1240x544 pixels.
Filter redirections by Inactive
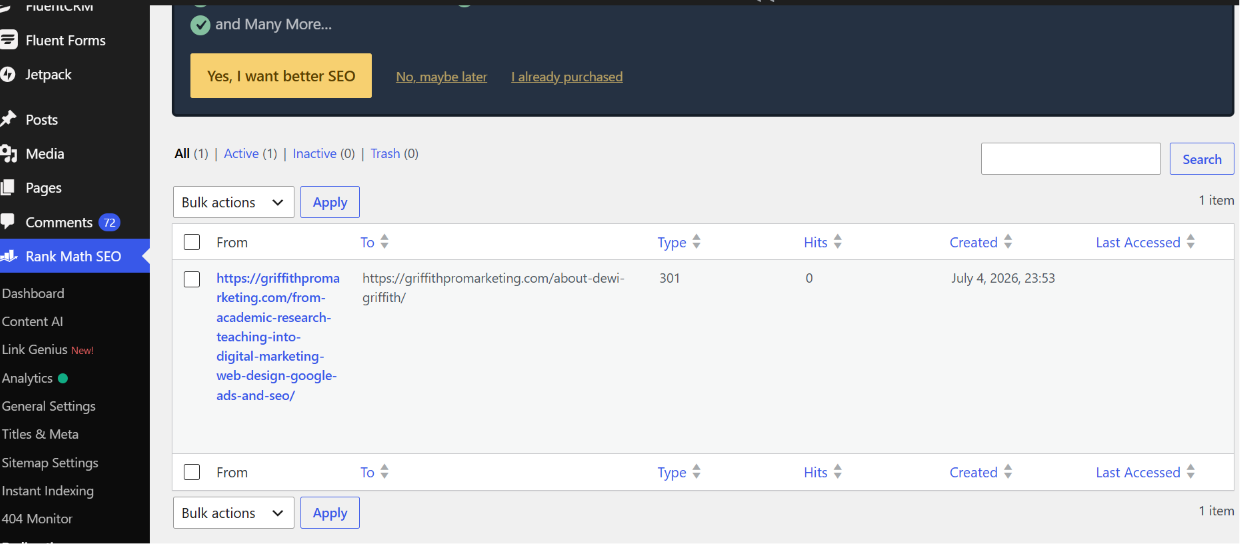[x=315, y=153]
